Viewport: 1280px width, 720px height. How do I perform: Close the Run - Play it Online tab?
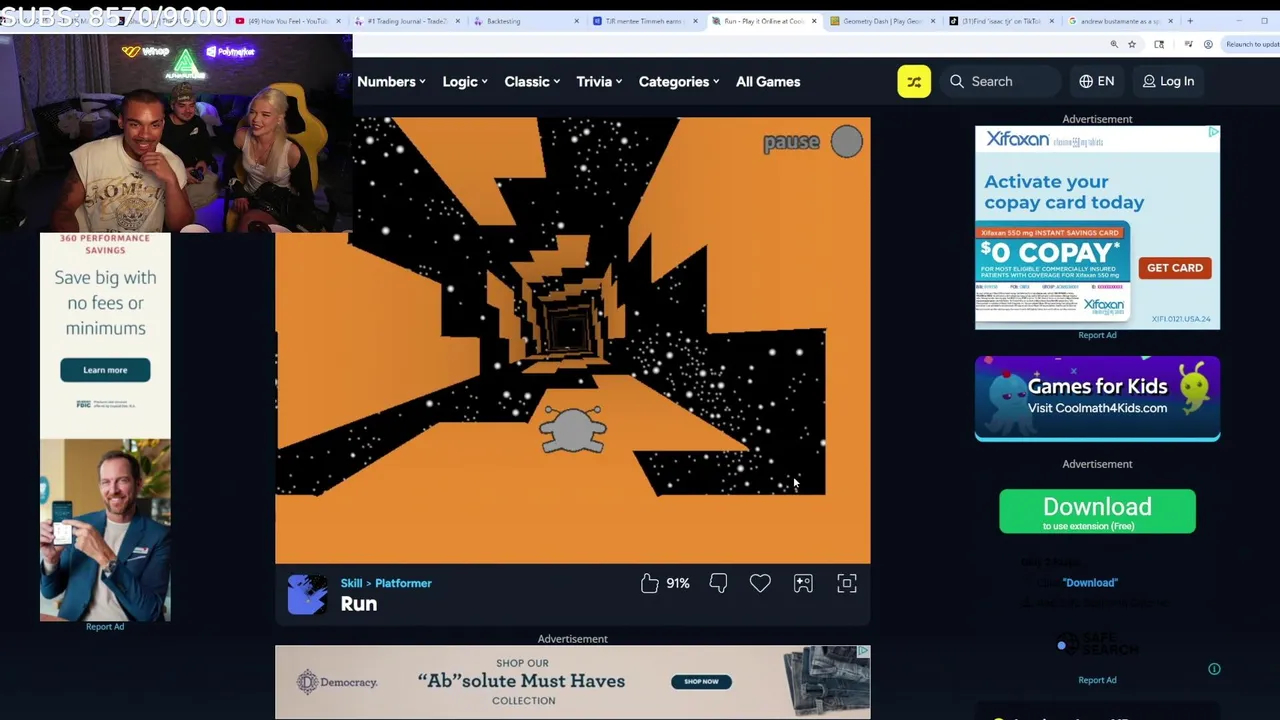814,21
